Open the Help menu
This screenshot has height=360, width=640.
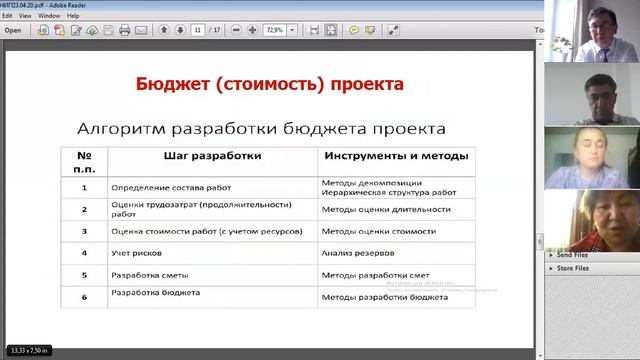point(73,16)
